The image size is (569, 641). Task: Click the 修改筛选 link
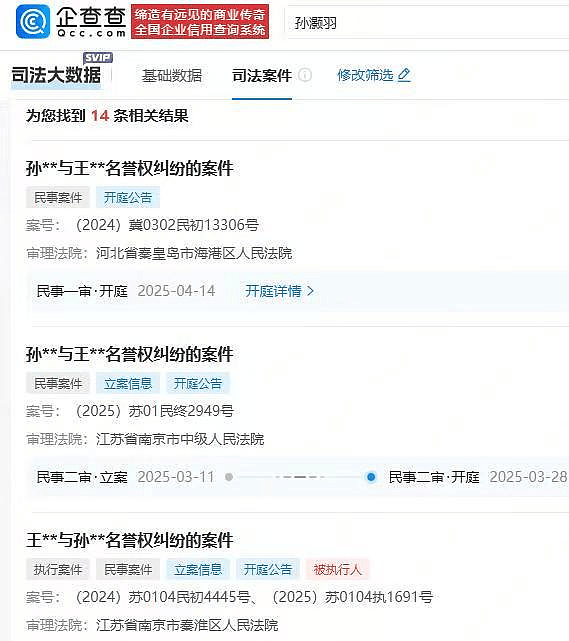point(365,75)
